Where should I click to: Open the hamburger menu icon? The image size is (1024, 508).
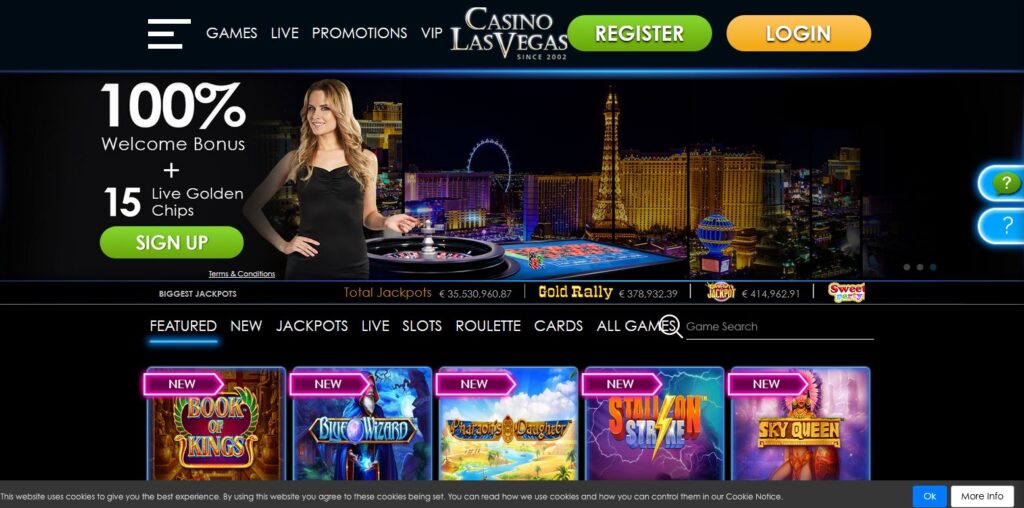169,33
